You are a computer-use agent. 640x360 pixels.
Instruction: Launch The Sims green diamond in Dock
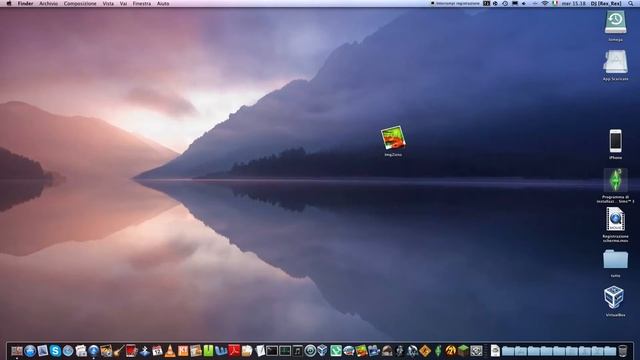click(x=438, y=351)
